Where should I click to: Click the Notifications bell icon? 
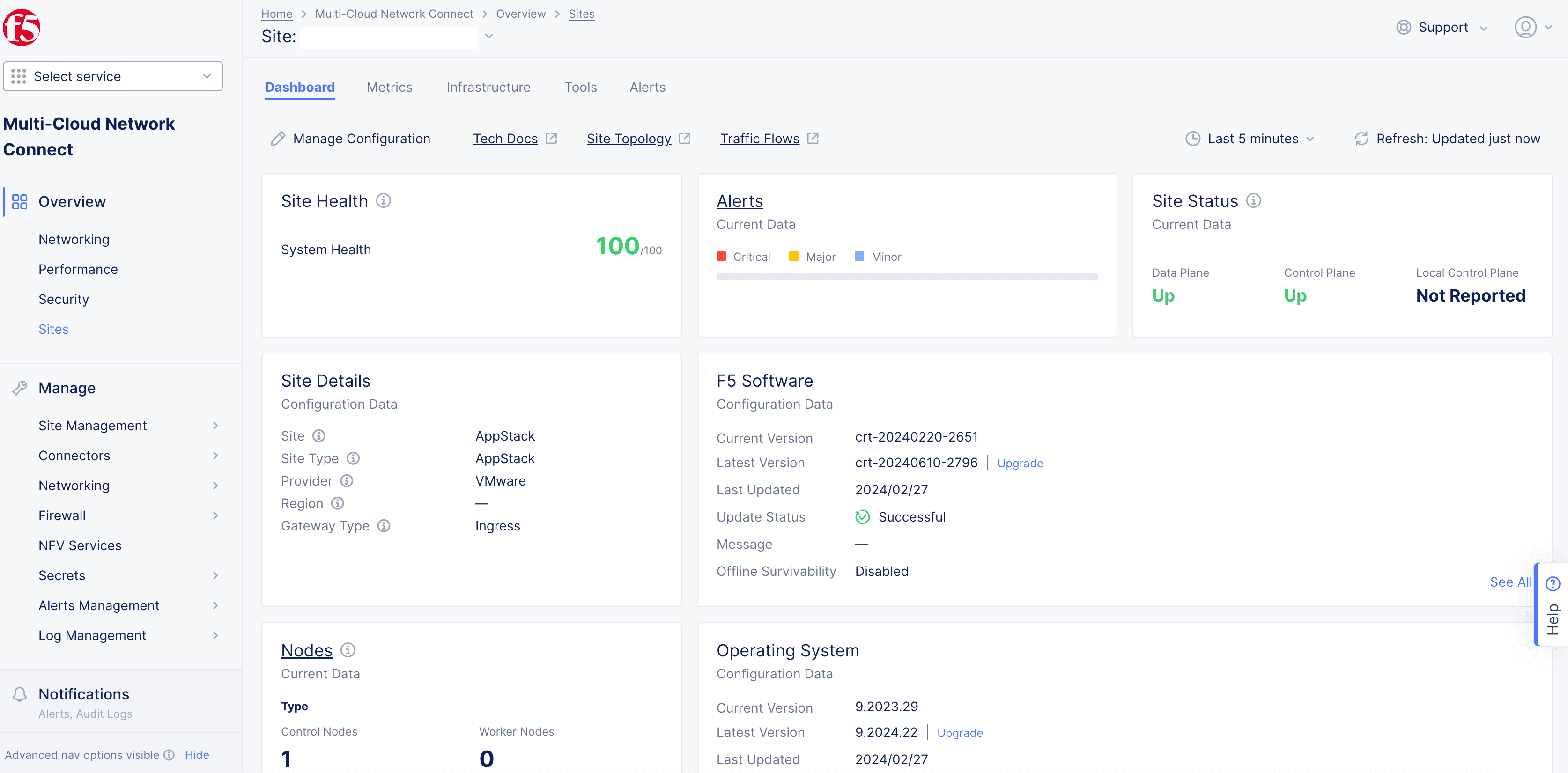[x=20, y=694]
